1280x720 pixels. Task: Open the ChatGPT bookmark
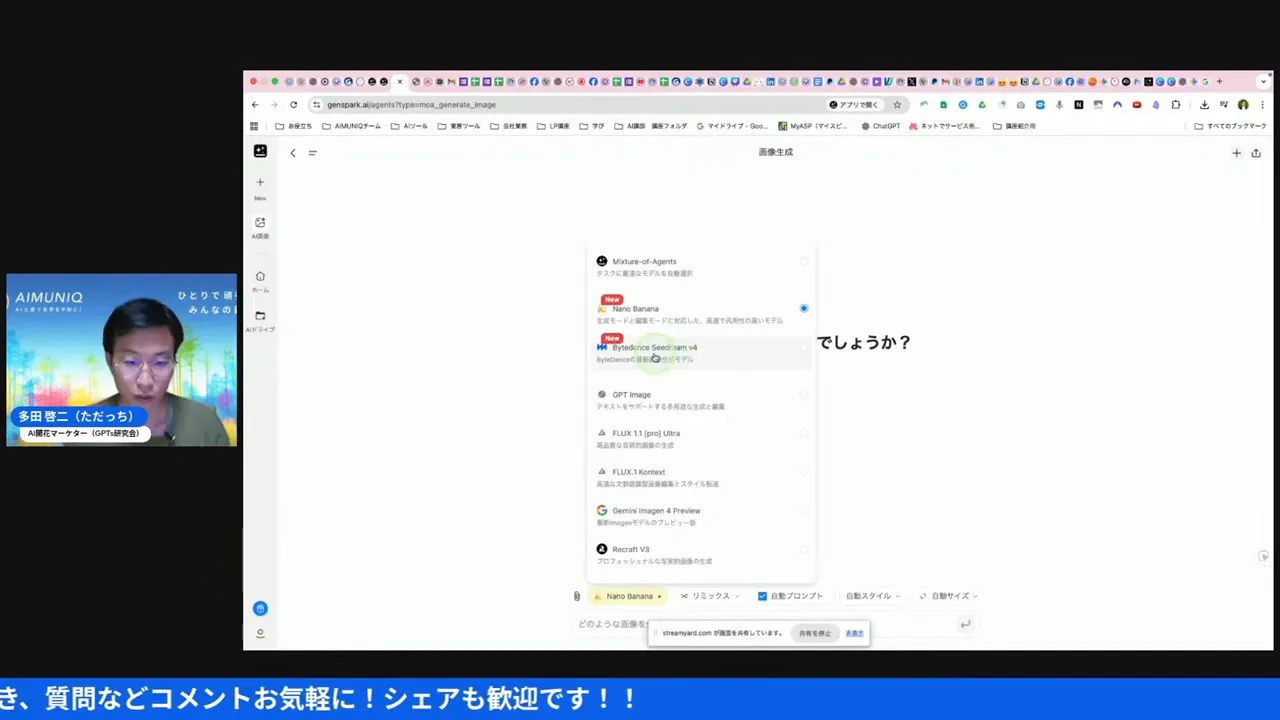[881, 126]
